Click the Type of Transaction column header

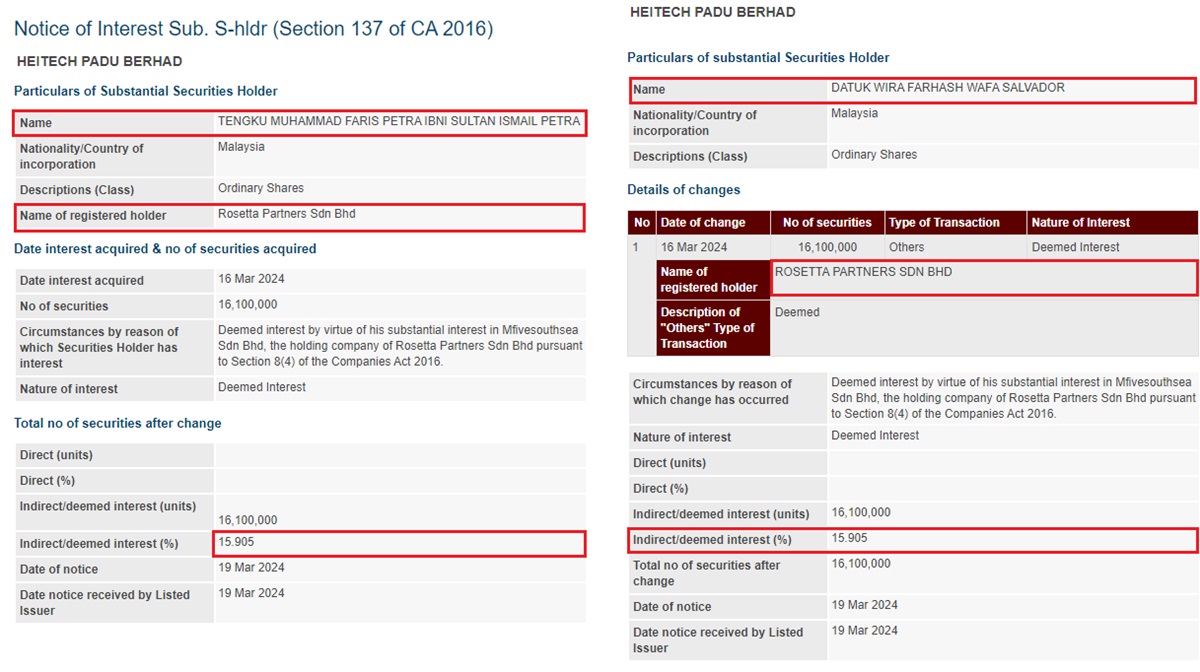tap(944, 223)
